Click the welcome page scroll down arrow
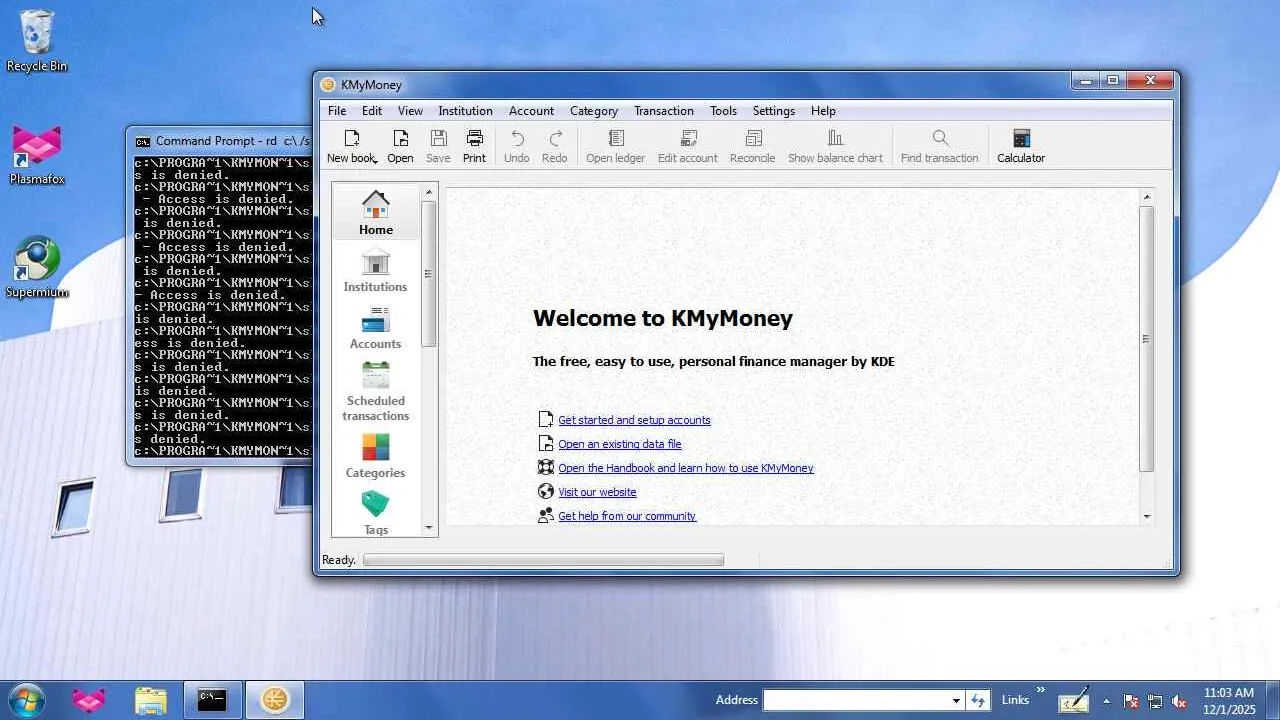Screen dimensions: 1280x720 coord(1147,517)
